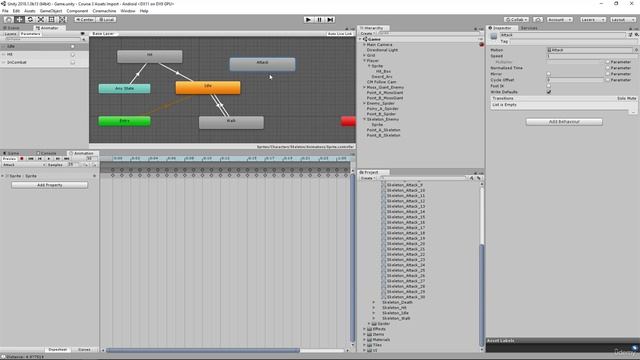Click the add parameter plus icon
This screenshot has height=360, width=640.
pyautogui.click(x=84, y=40)
